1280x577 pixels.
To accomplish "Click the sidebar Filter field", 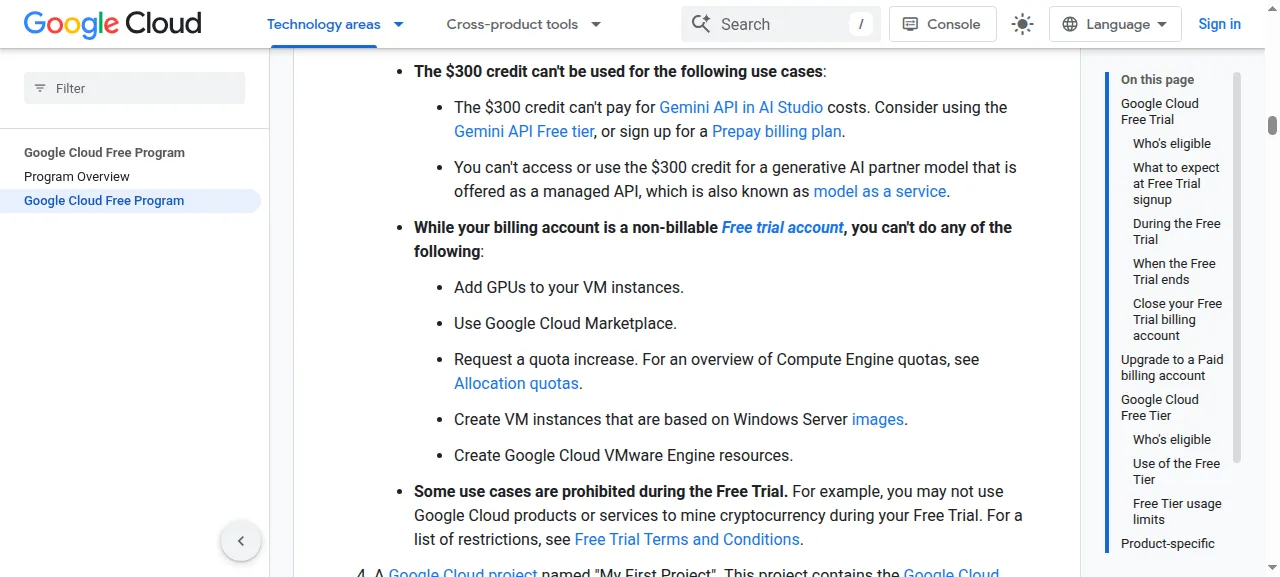I will (134, 88).
